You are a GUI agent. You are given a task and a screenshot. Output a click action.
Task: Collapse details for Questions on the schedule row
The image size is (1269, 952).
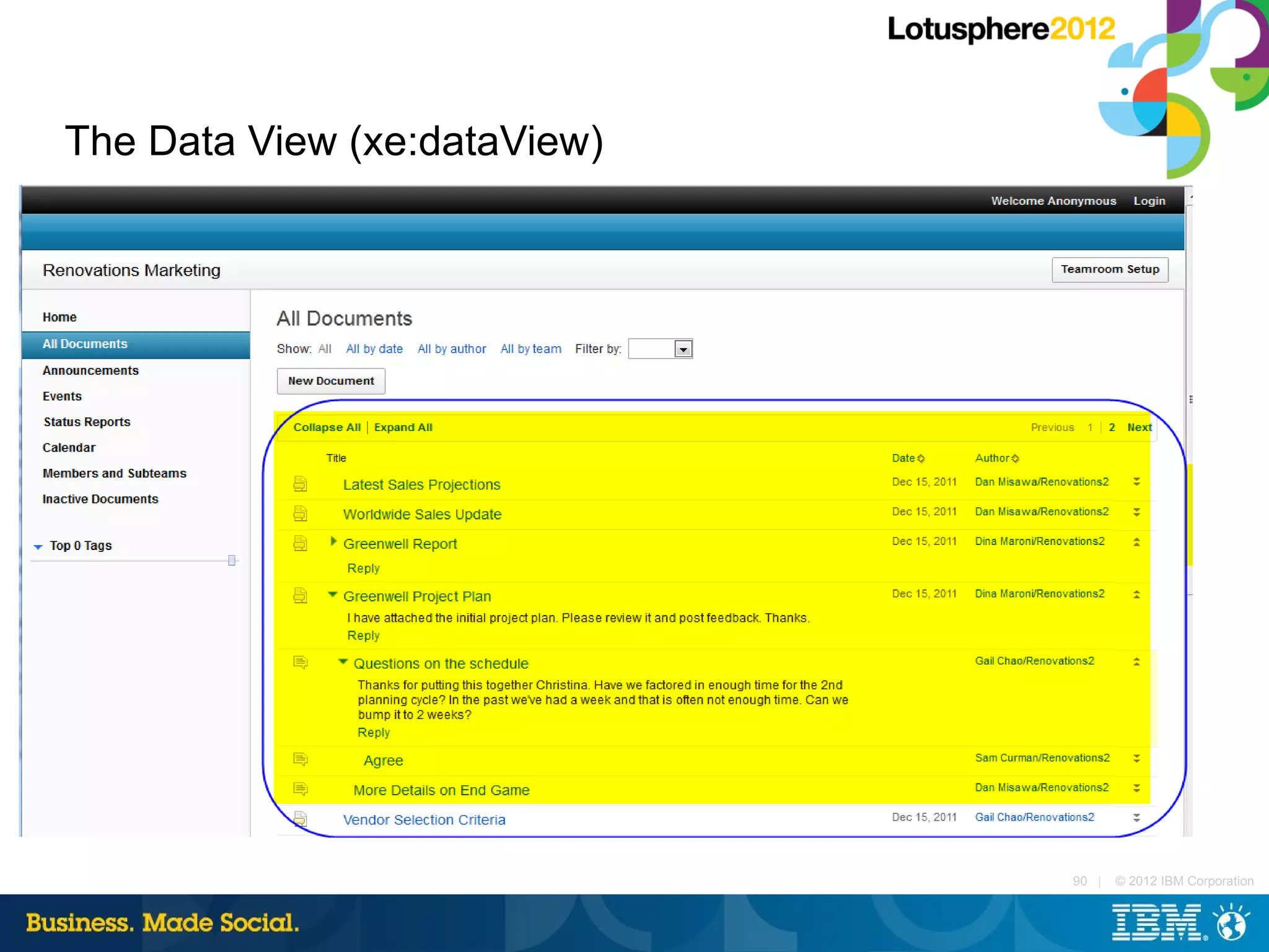coord(1136,662)
